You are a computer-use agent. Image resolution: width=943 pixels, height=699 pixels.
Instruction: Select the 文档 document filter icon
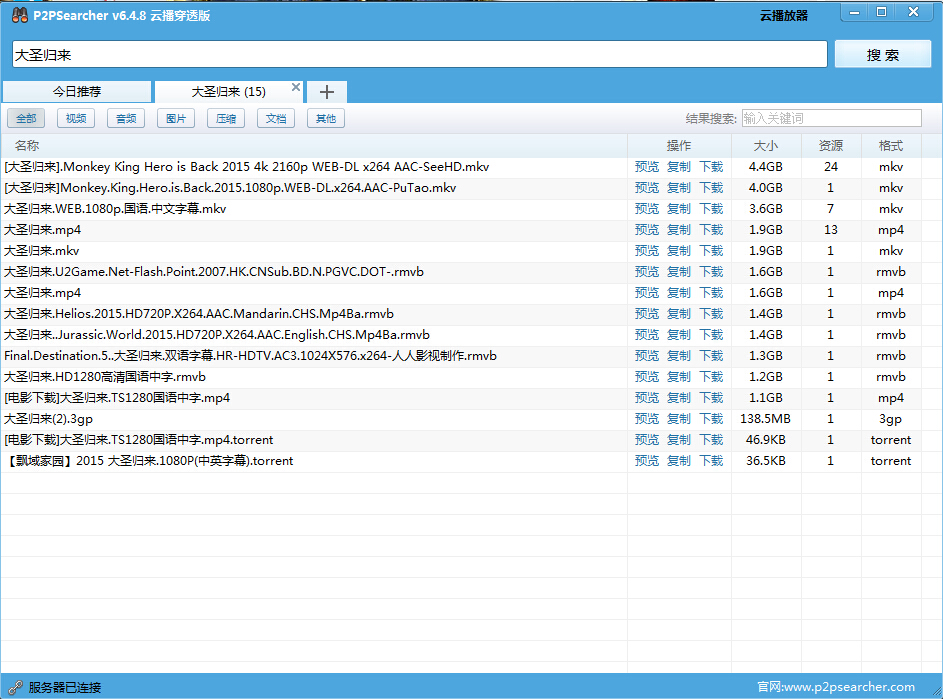pos(276,118)
